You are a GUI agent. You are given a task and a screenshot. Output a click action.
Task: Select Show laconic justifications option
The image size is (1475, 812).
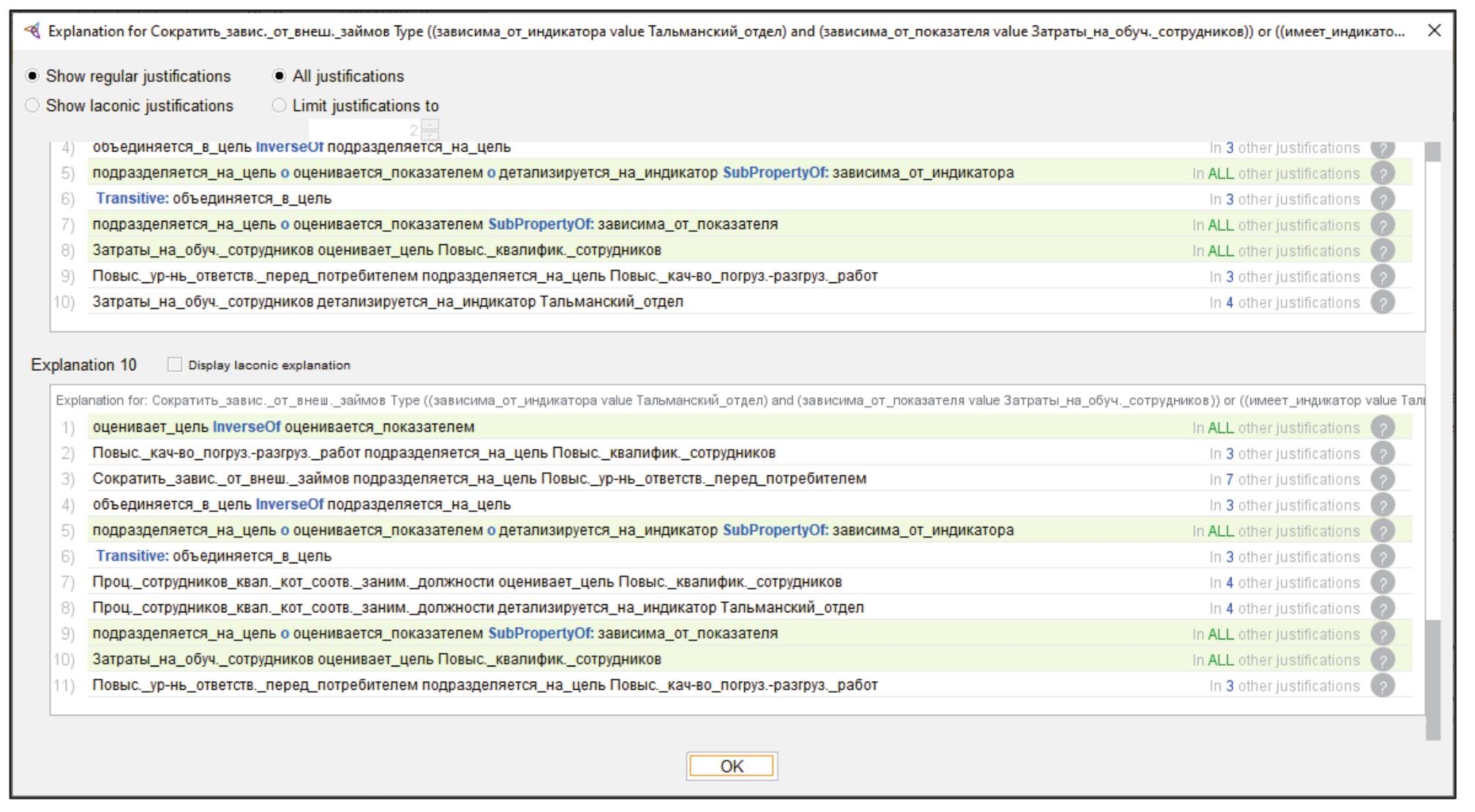pos(32,105)
